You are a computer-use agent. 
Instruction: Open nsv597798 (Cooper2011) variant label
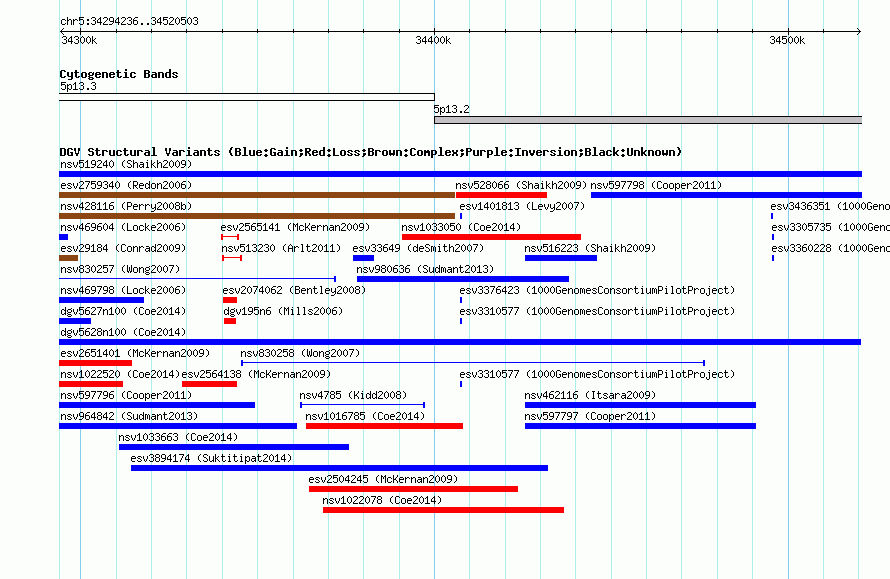pos(656,185)
